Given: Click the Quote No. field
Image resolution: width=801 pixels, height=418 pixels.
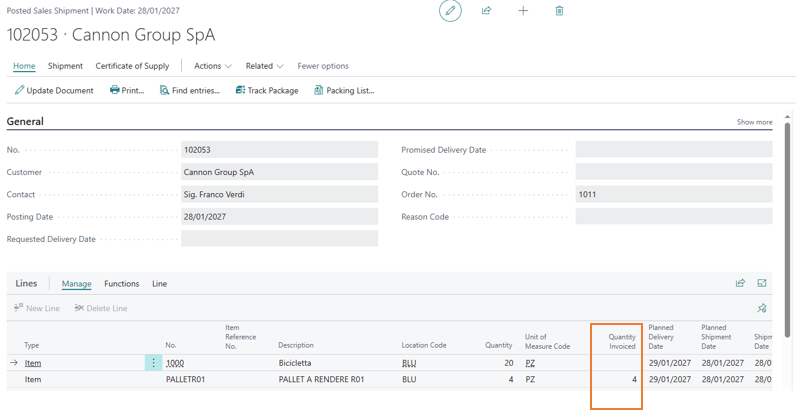Looking at the screenshot, I should coord(674,172).
